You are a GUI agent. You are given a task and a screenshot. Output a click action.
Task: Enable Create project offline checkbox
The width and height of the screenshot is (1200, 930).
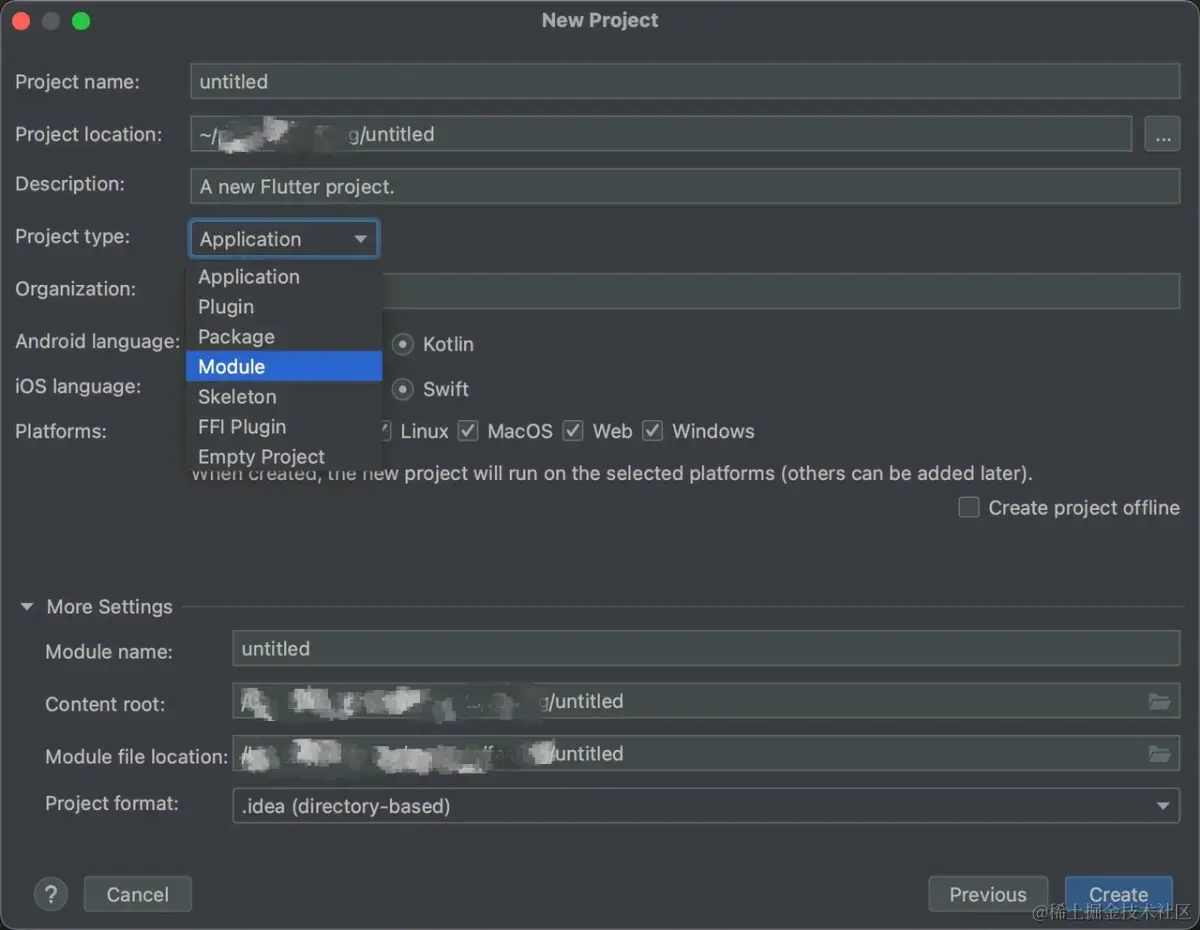click(x=969, y=507)
